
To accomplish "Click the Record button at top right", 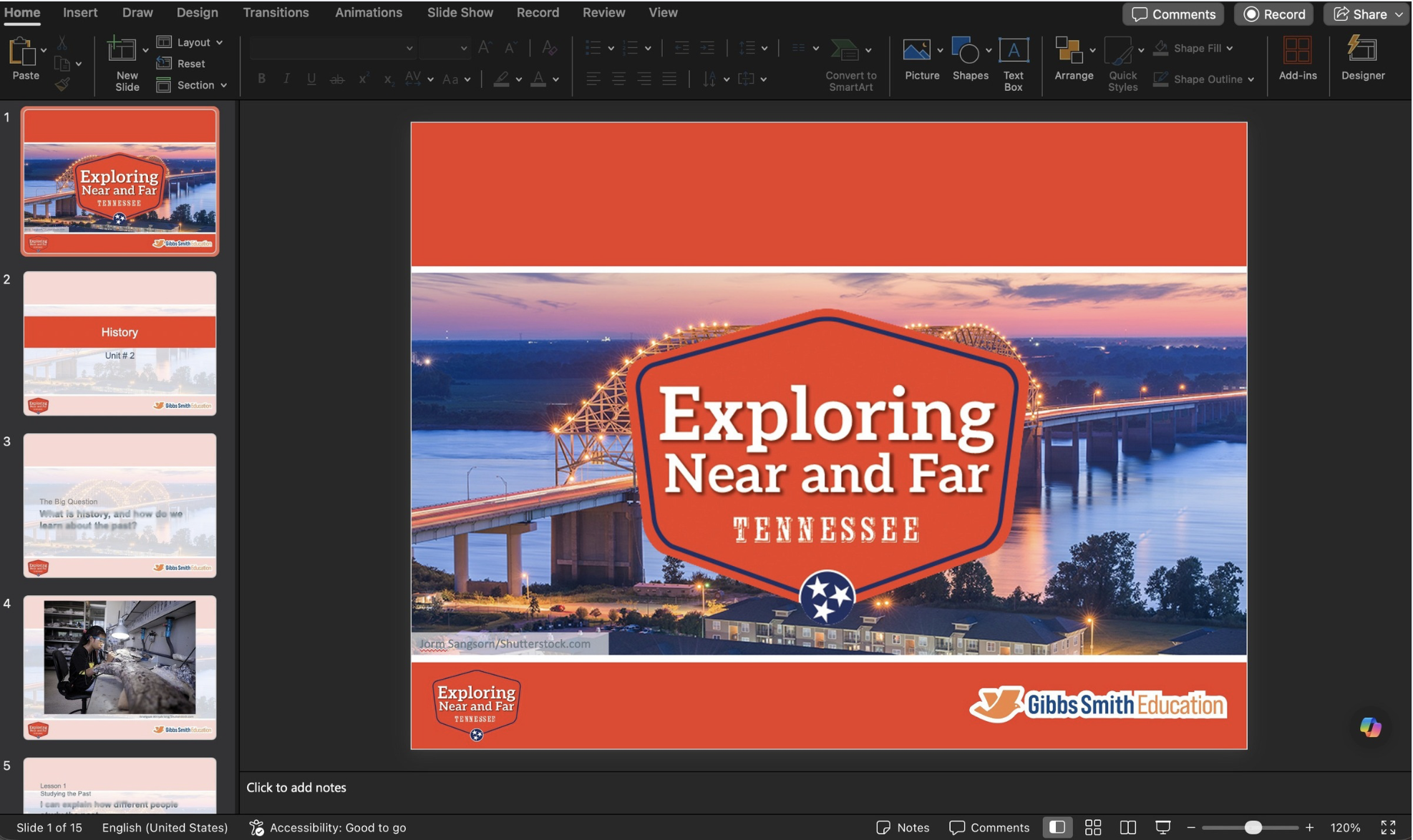I will 1274,14.
